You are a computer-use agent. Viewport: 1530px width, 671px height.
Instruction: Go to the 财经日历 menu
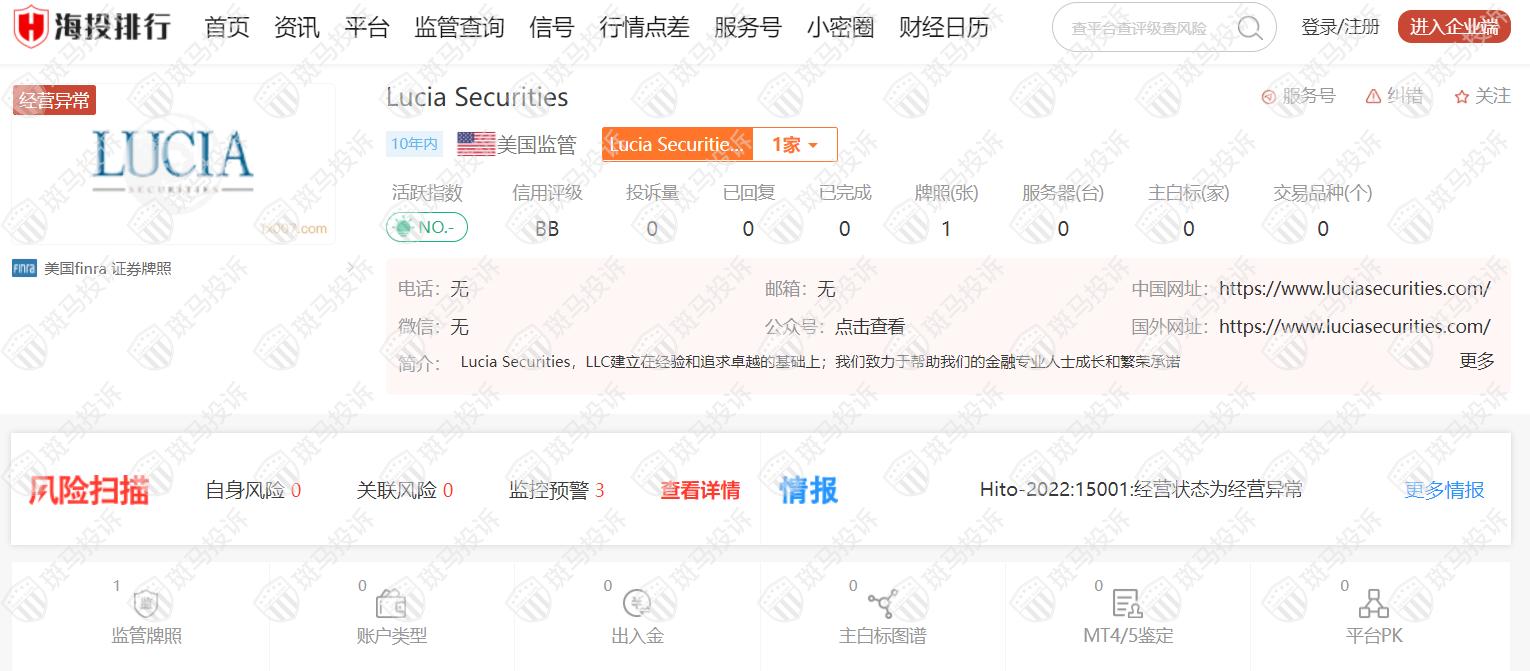944,27
